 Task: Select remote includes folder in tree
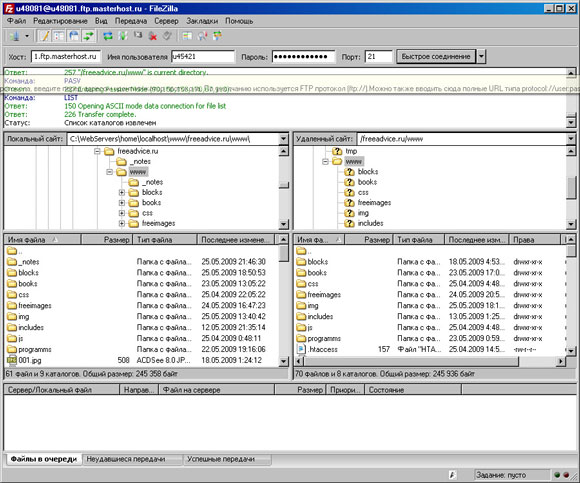point(370,223)
